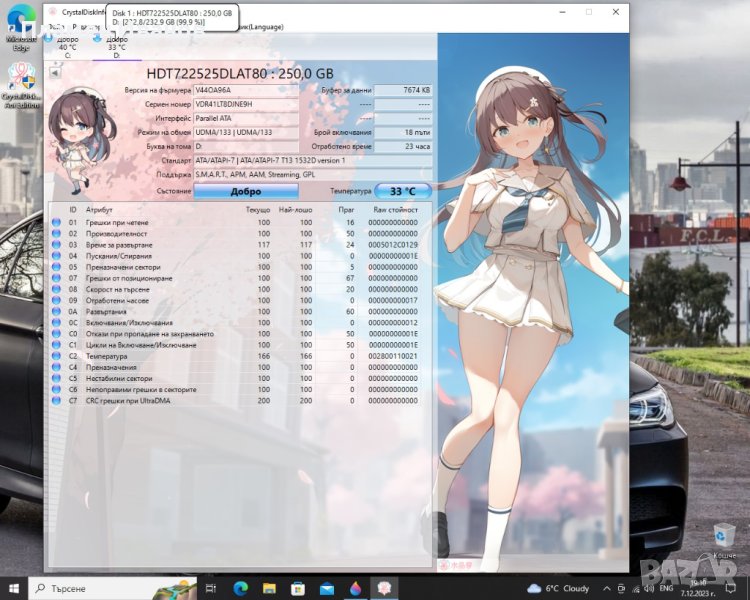Image resolution: width=750 pixels, height=600 pixels.
Task: Launch Edge from the taskbar
Action: pyautogui.click(x=242, y=588)
